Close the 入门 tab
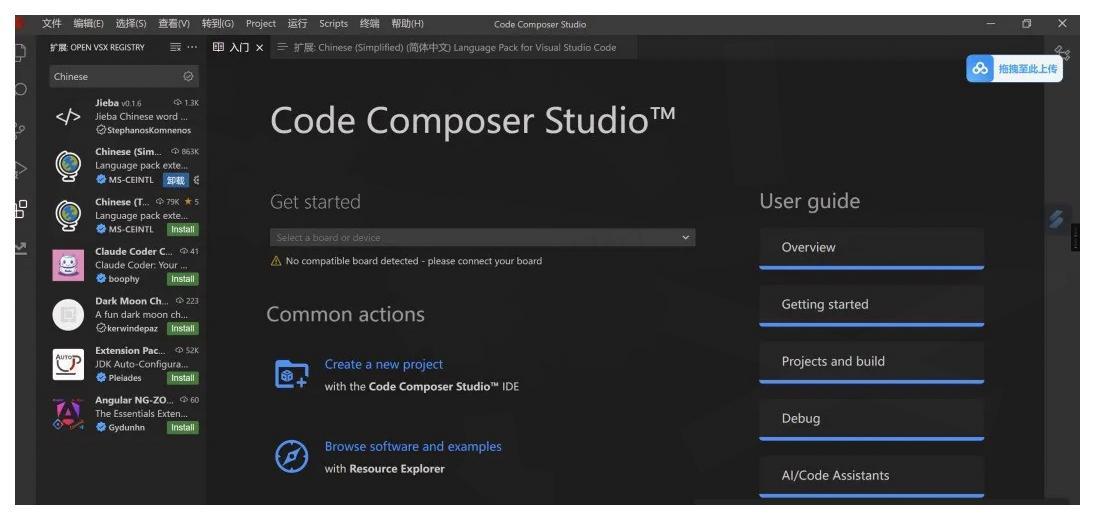The width and height of the screenshot is (1095, 520). (259, 47)
